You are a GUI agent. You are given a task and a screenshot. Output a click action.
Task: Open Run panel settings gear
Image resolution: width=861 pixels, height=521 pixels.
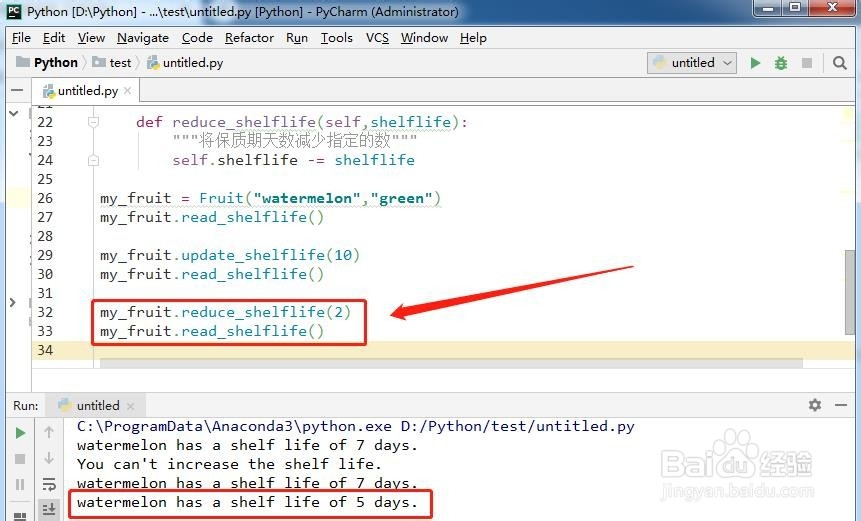pyautogui.click(x=815, y=405)
